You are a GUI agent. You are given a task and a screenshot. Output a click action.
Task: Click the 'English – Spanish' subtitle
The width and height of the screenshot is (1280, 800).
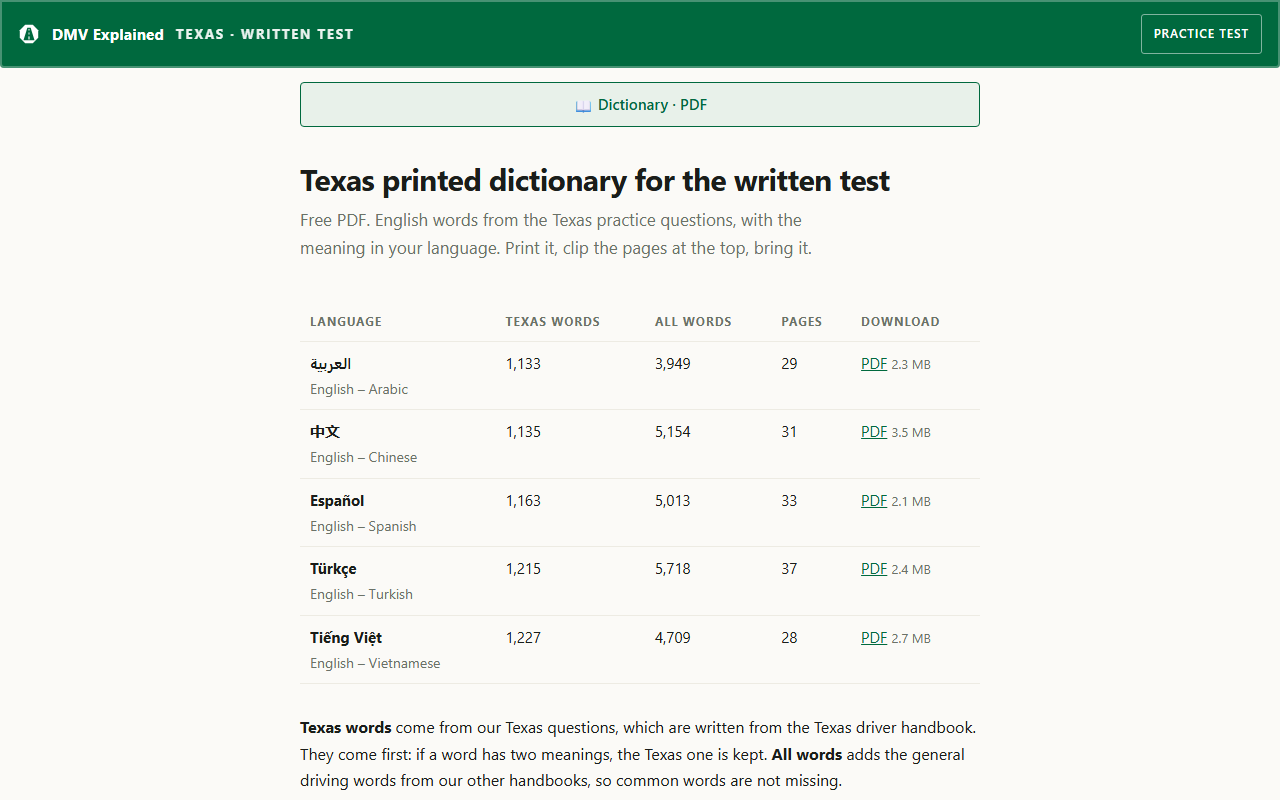pyautogui.click(x=363, y=526)
